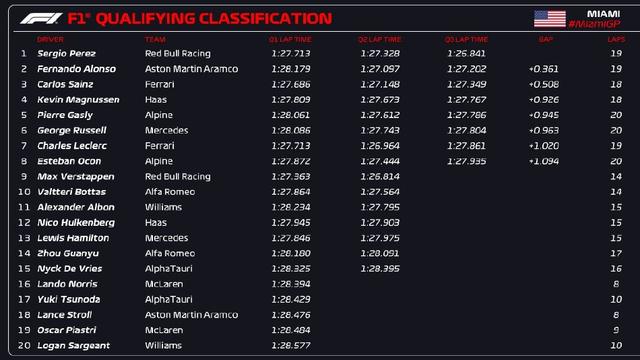Screen dimensions: 640x360
Task: Select the DRIVER column header
Action: coord(50,40)
